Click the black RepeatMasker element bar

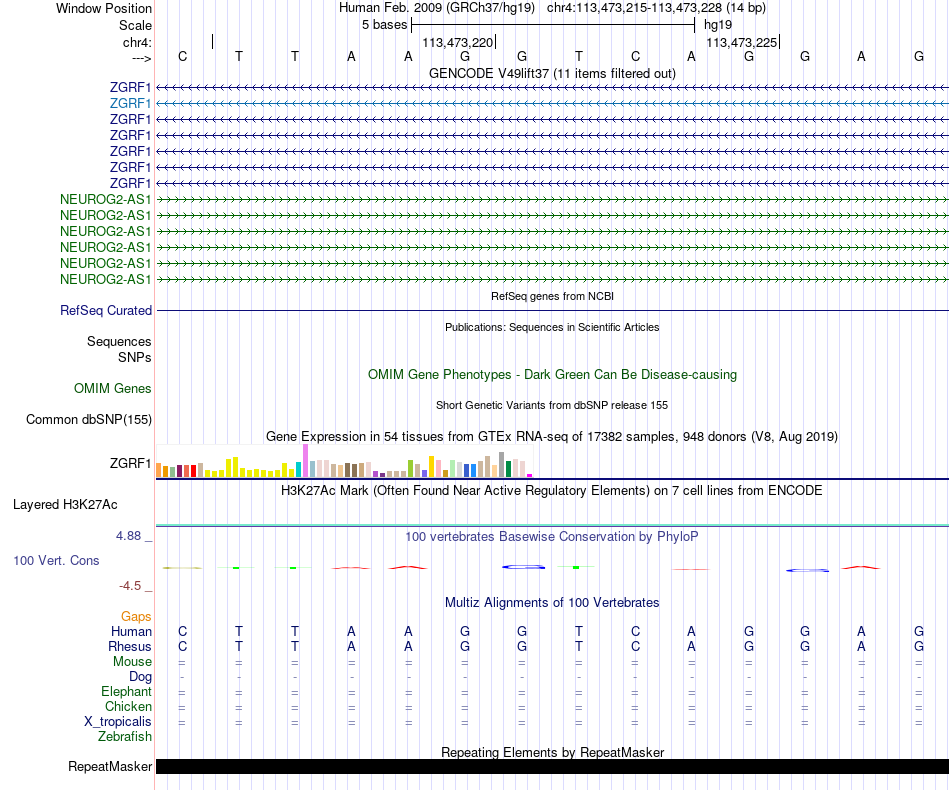[x=552, y=766]
